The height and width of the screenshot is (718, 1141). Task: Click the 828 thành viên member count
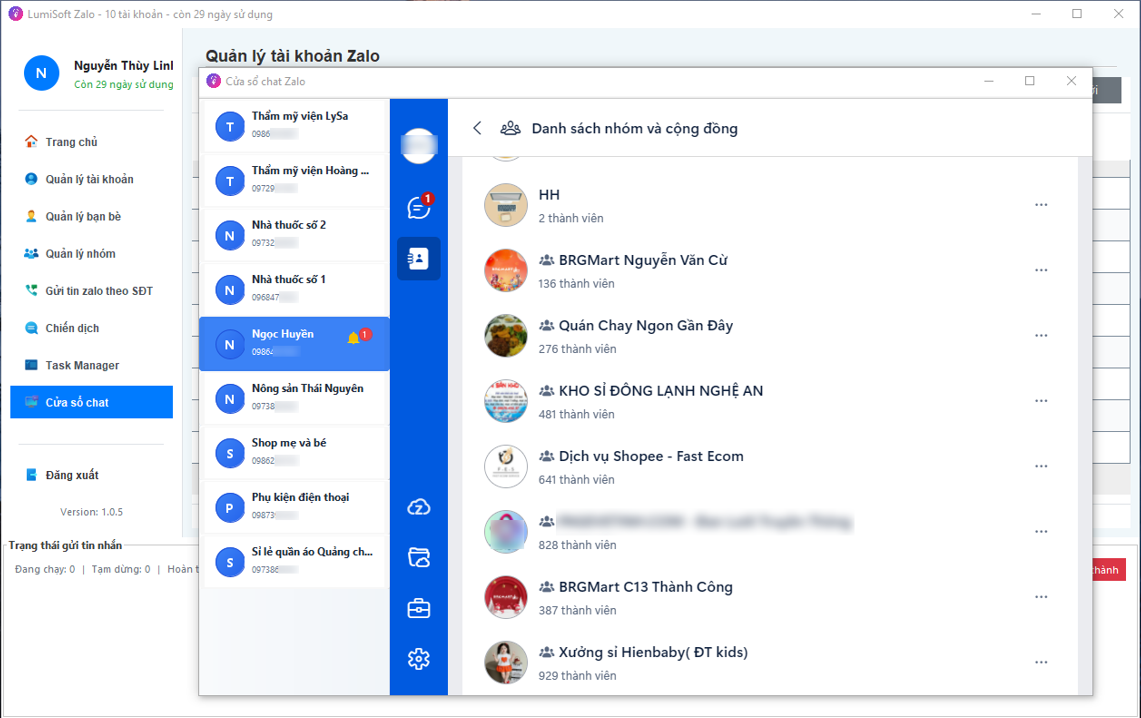pos(577,545)
